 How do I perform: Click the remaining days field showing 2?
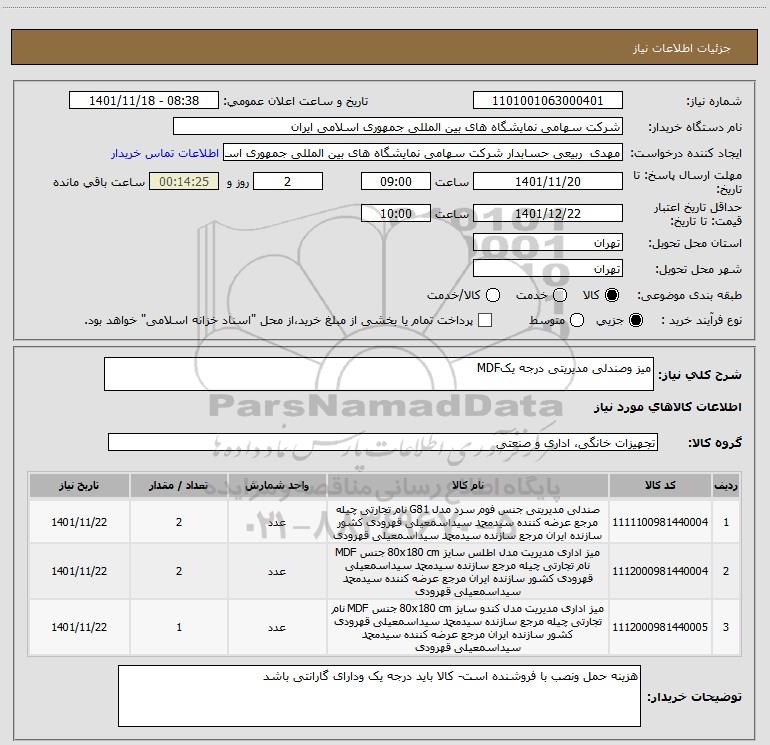(288, 181)
